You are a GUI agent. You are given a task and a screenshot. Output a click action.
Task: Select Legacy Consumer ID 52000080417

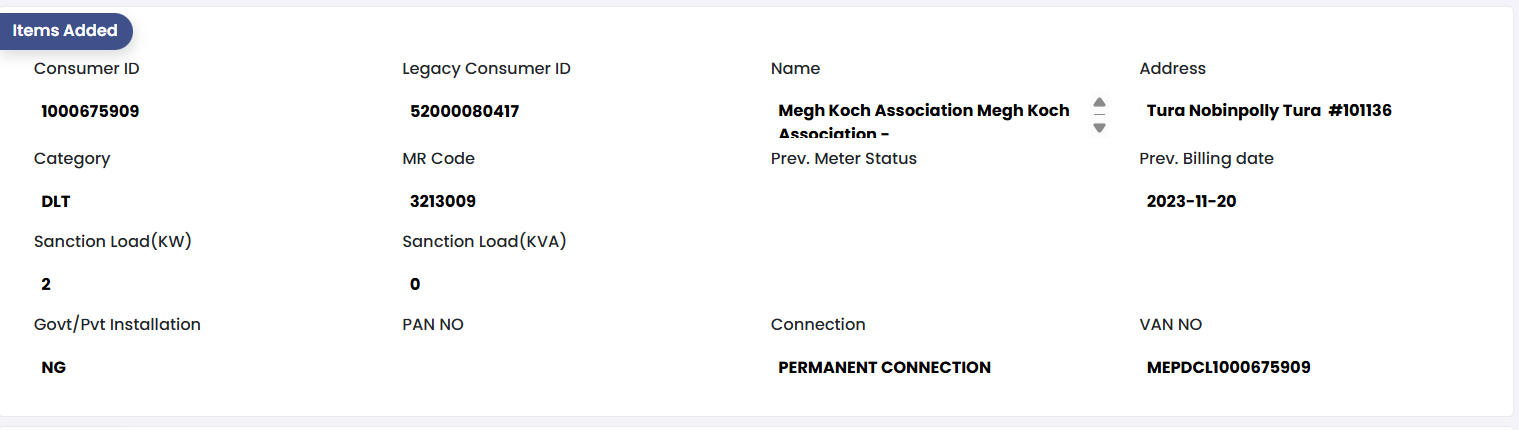tap(464, 112)
